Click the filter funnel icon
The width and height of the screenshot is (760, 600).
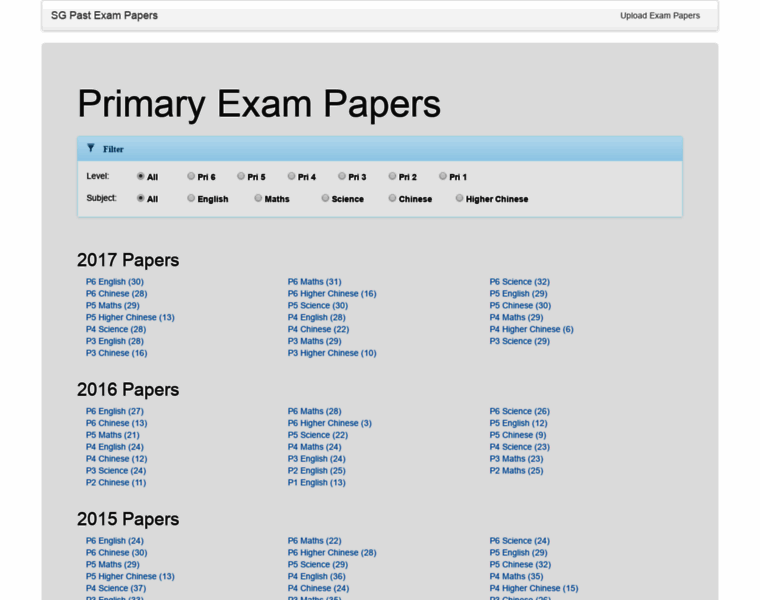91,148
